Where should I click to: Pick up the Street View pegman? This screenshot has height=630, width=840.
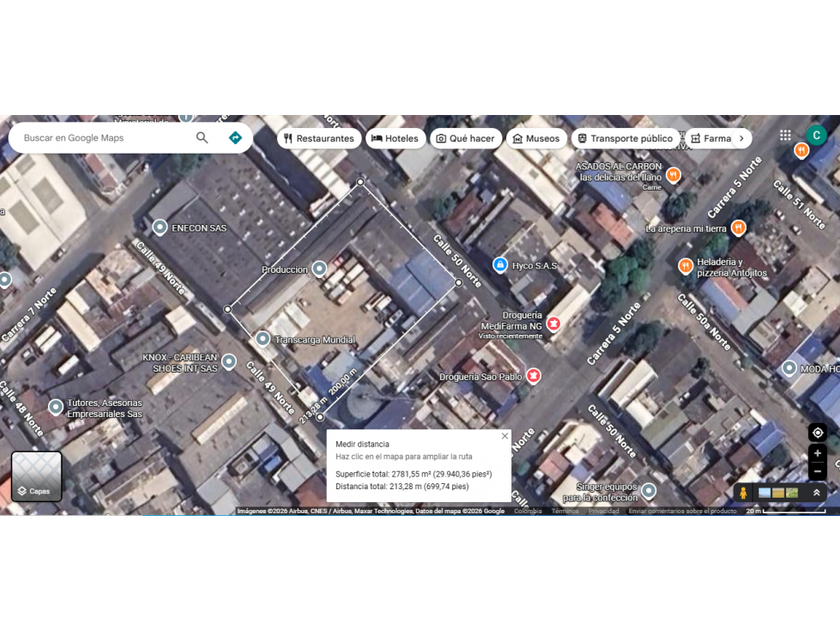click(743, 493)
